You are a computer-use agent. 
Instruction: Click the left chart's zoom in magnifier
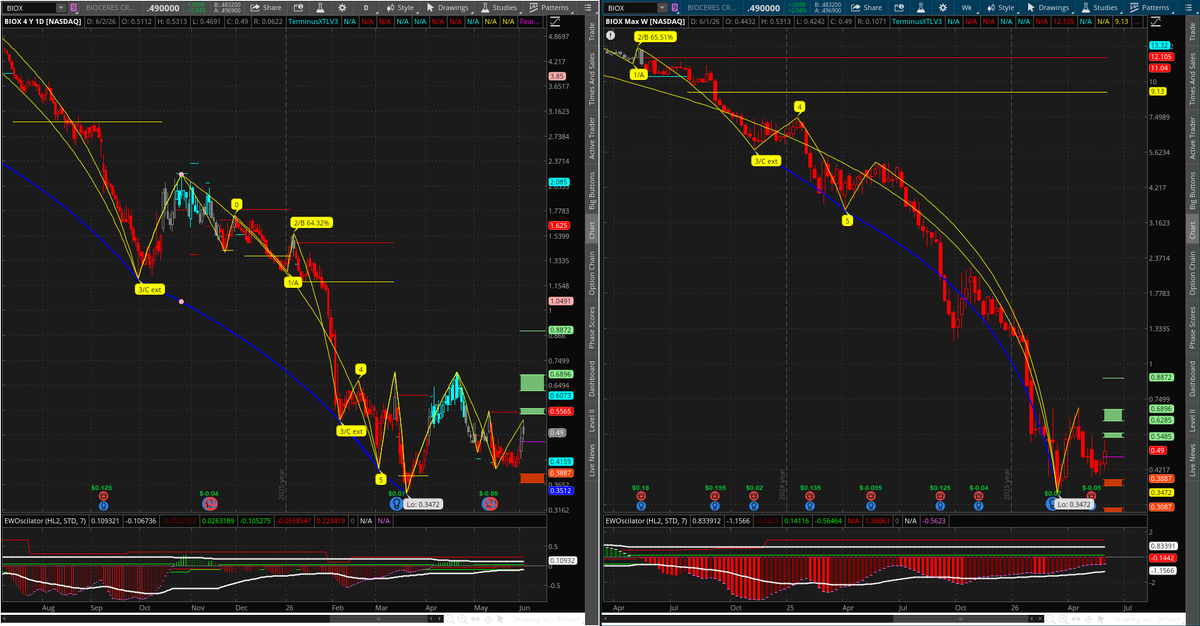[x=463, y=619]
